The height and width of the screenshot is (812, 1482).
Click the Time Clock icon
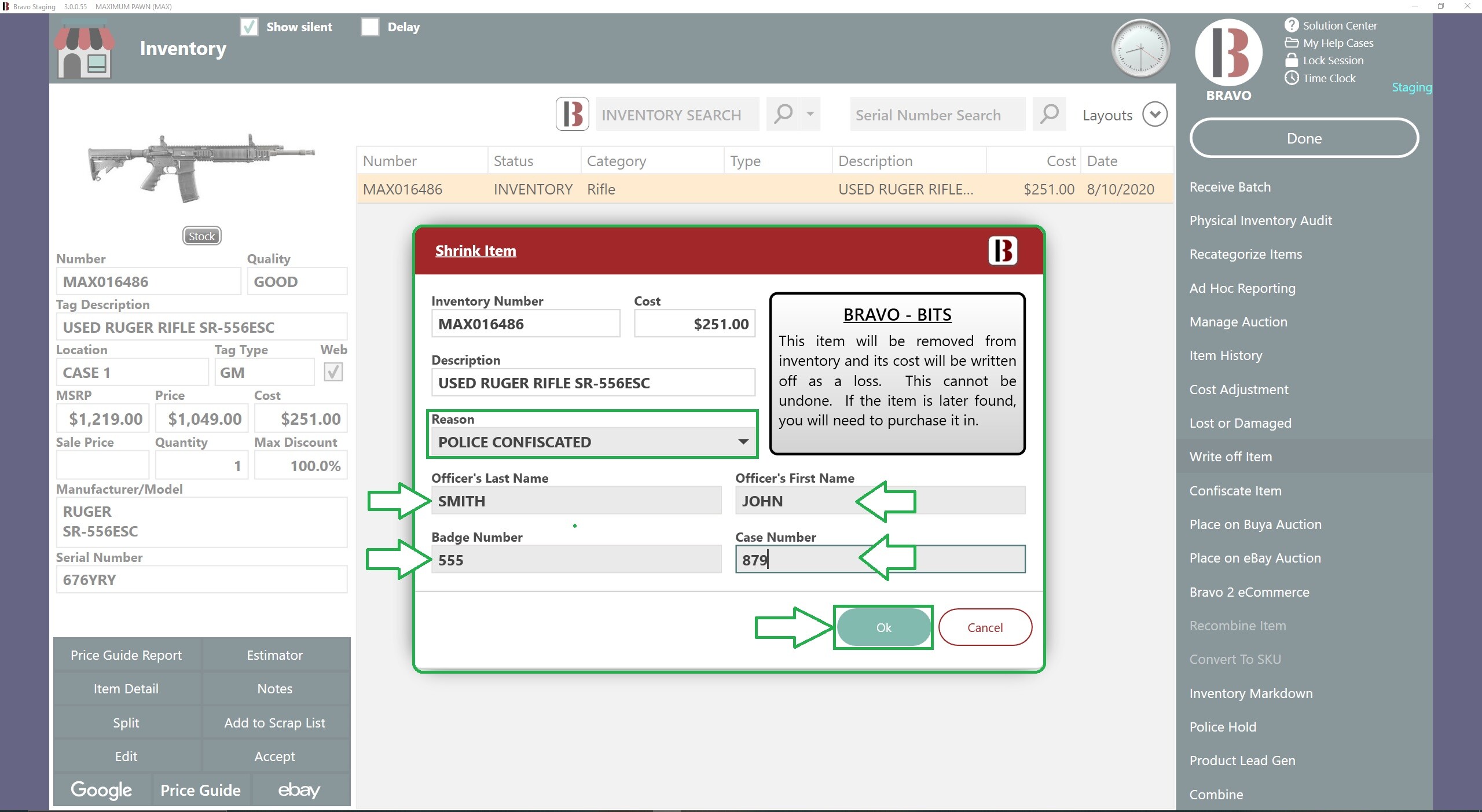coord(1292,78)
